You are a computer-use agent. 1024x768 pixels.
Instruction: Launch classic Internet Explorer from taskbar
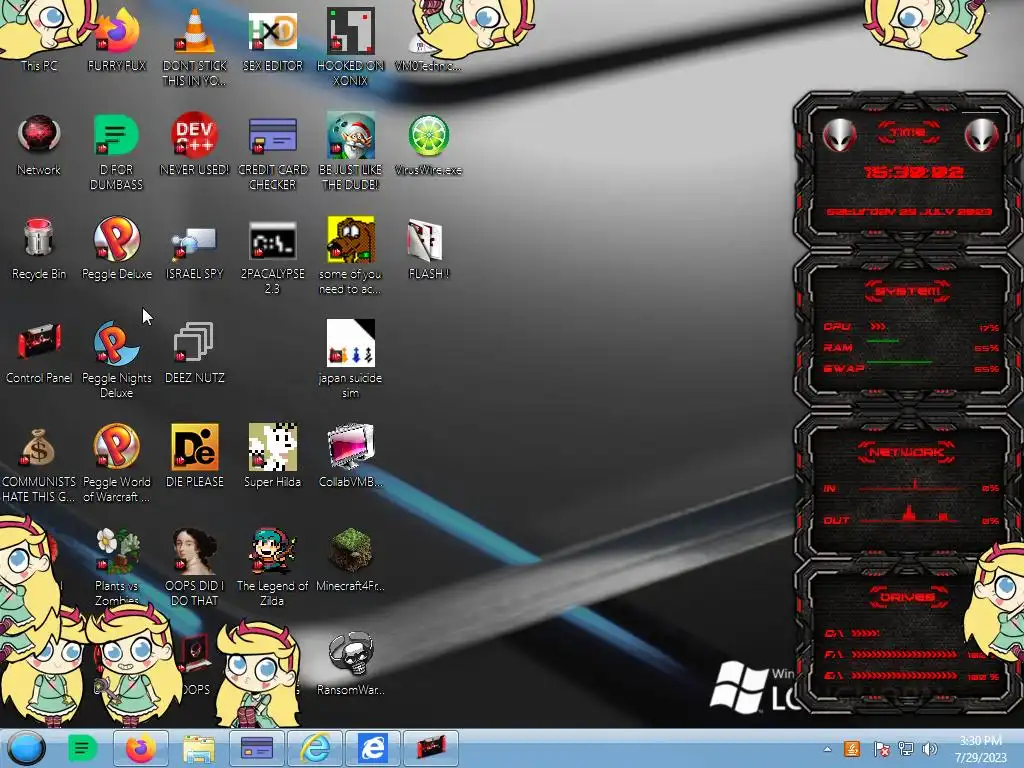[315, 748]
